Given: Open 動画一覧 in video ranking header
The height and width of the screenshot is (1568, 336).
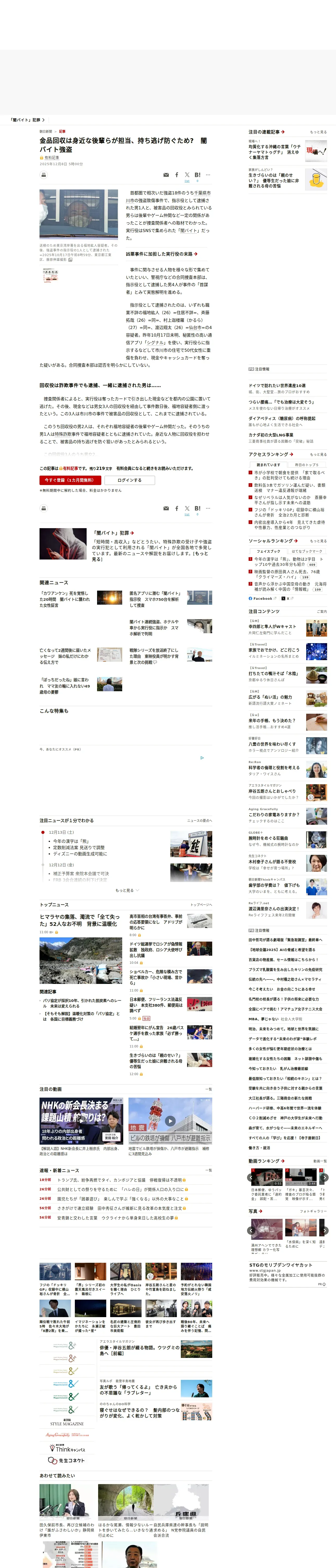Looking at the screenshot, I should pyautogui.click(x=320, y=1161).
